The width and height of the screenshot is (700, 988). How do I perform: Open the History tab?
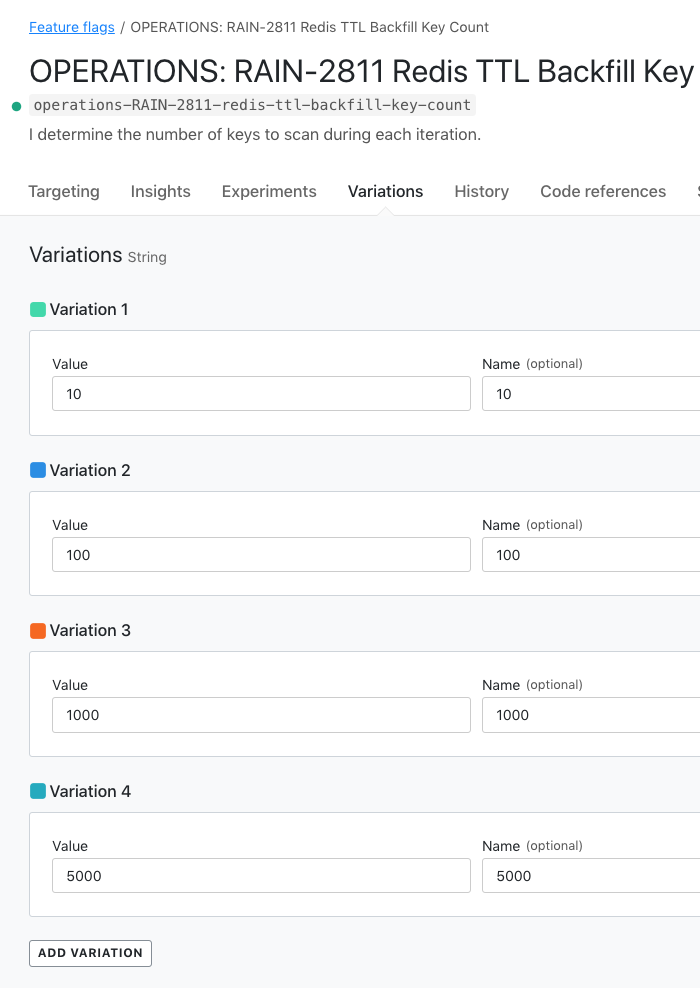[x=481, y=191]
